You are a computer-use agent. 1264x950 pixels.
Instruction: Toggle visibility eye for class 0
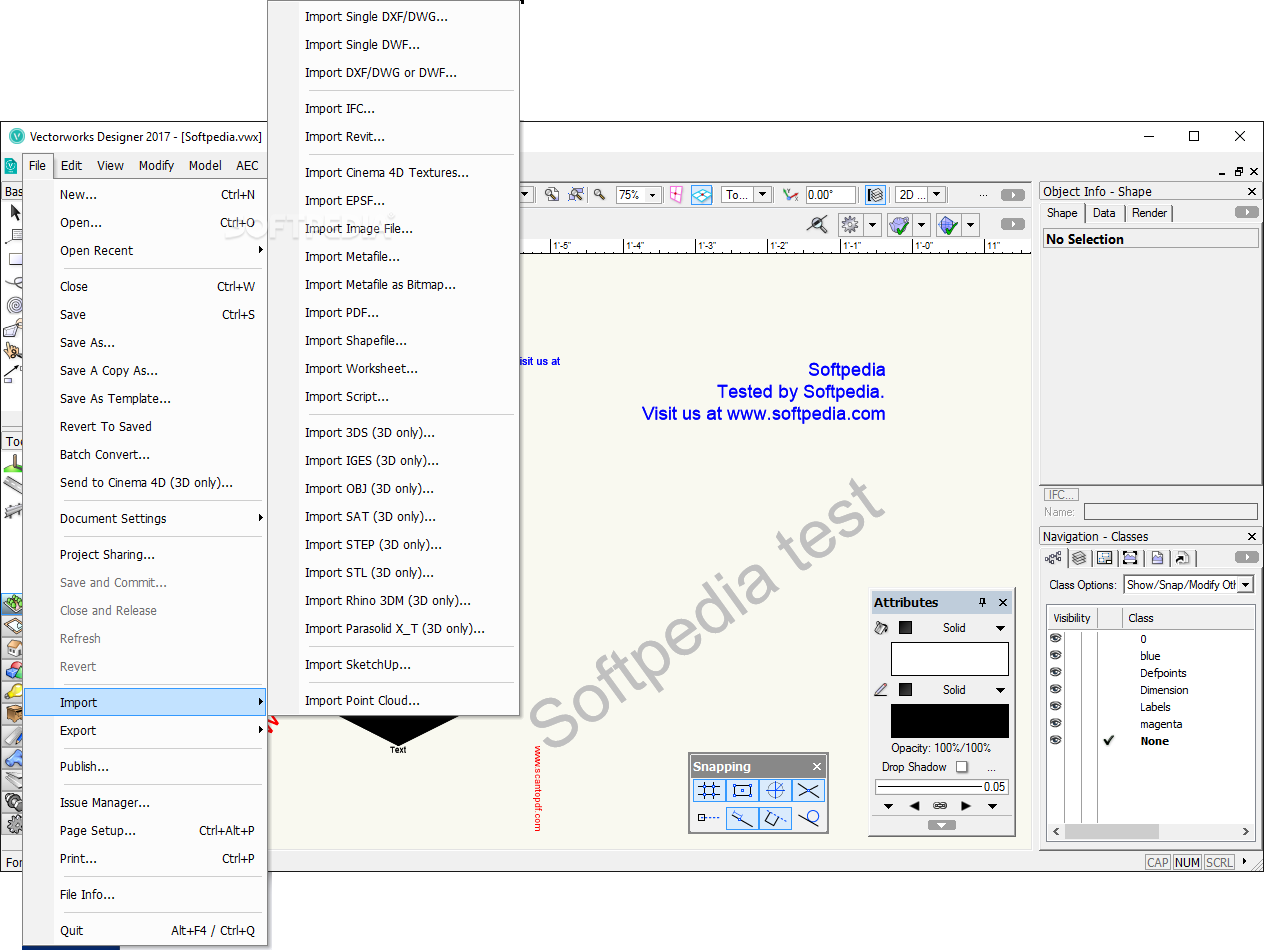pos(1055,638)
